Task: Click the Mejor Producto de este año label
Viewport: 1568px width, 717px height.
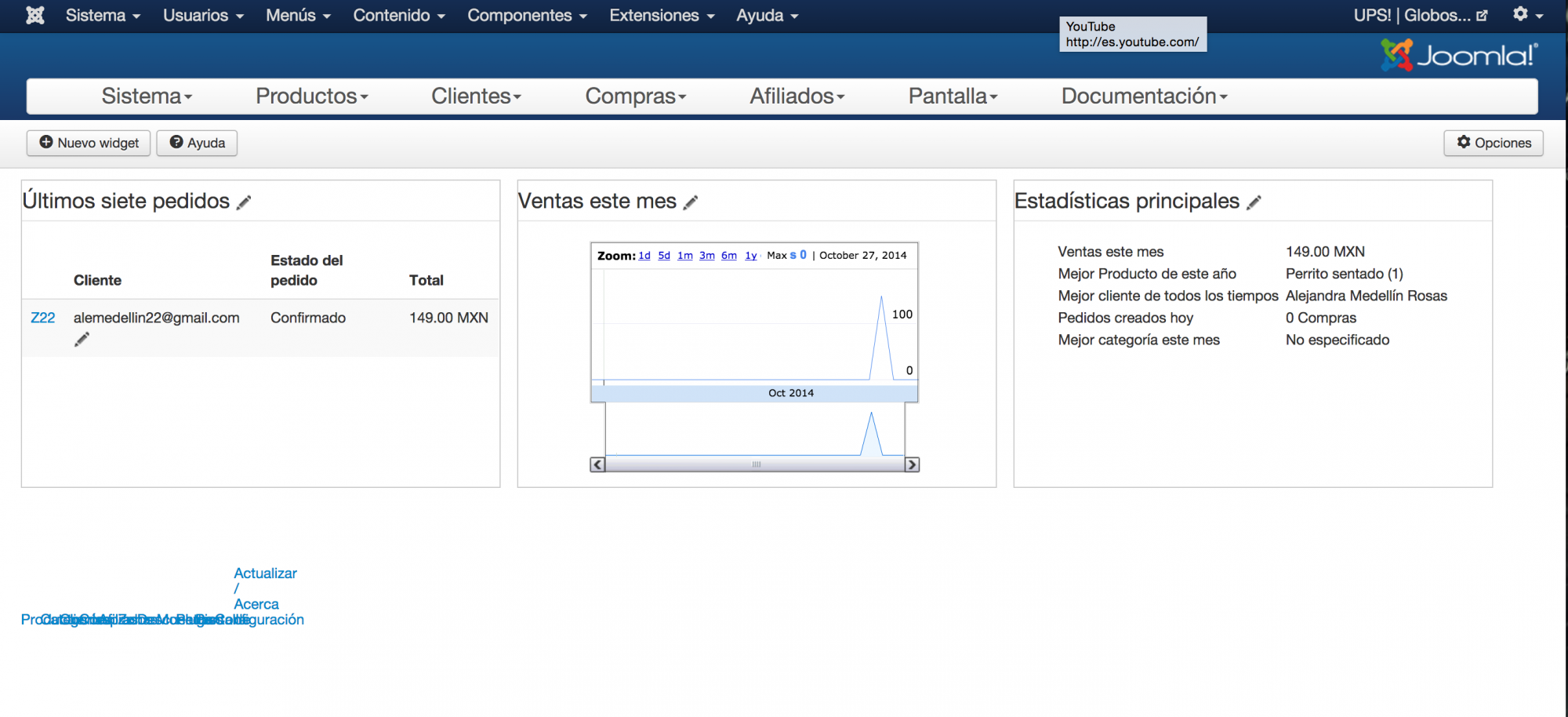Action: (1147, 274)
